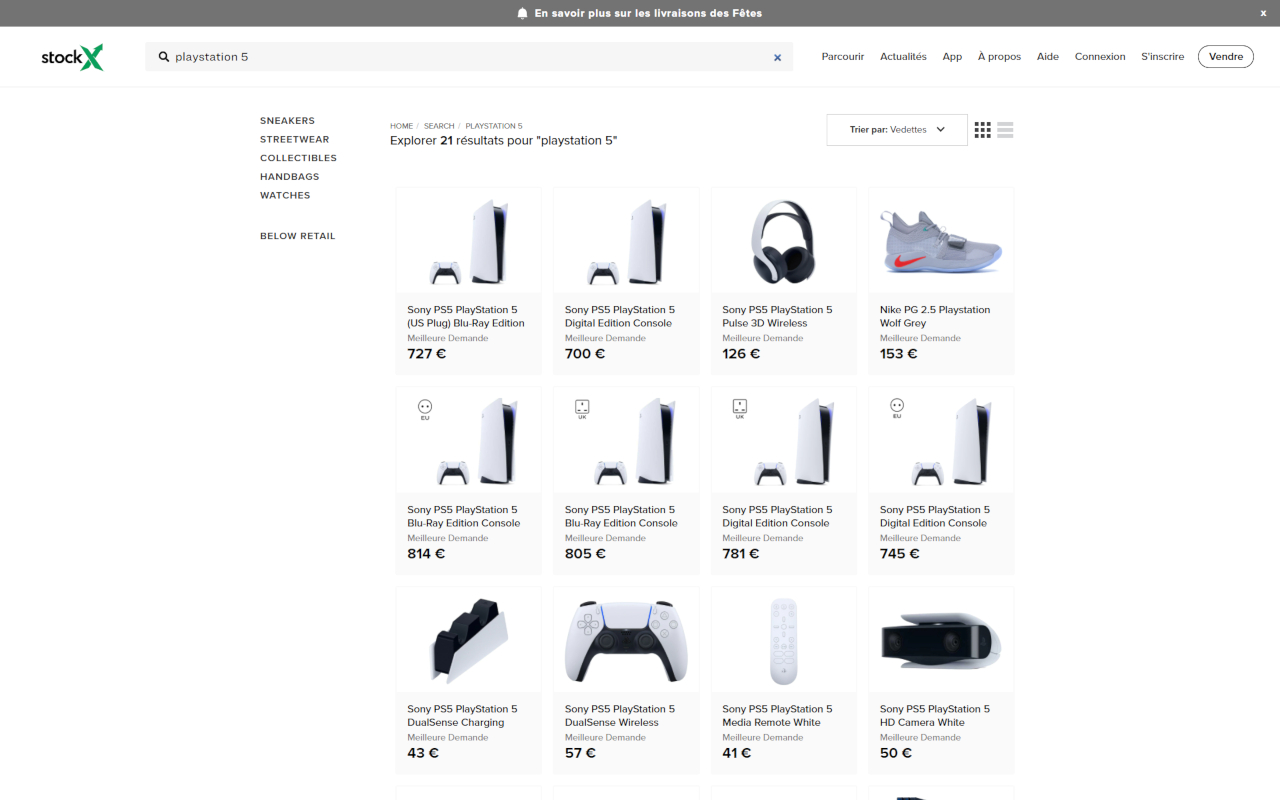This screenshot has height=800, width=1280.
Task: Open the Actualités page
Action: pyautogui.click(x=903, y=57)
